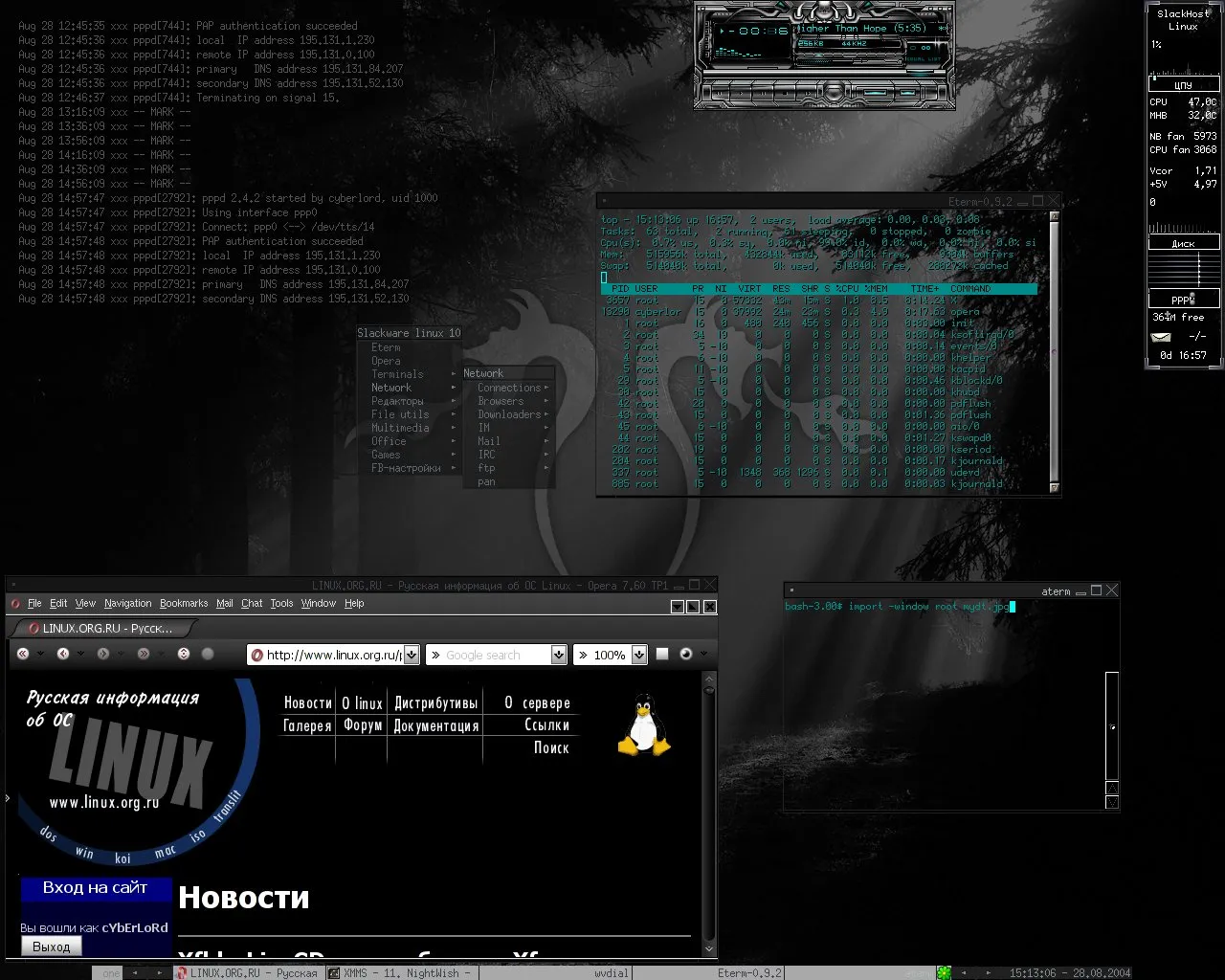Screen dimensions: 1225x980
Task: Click the Google search input field
Action: (497, 655)
